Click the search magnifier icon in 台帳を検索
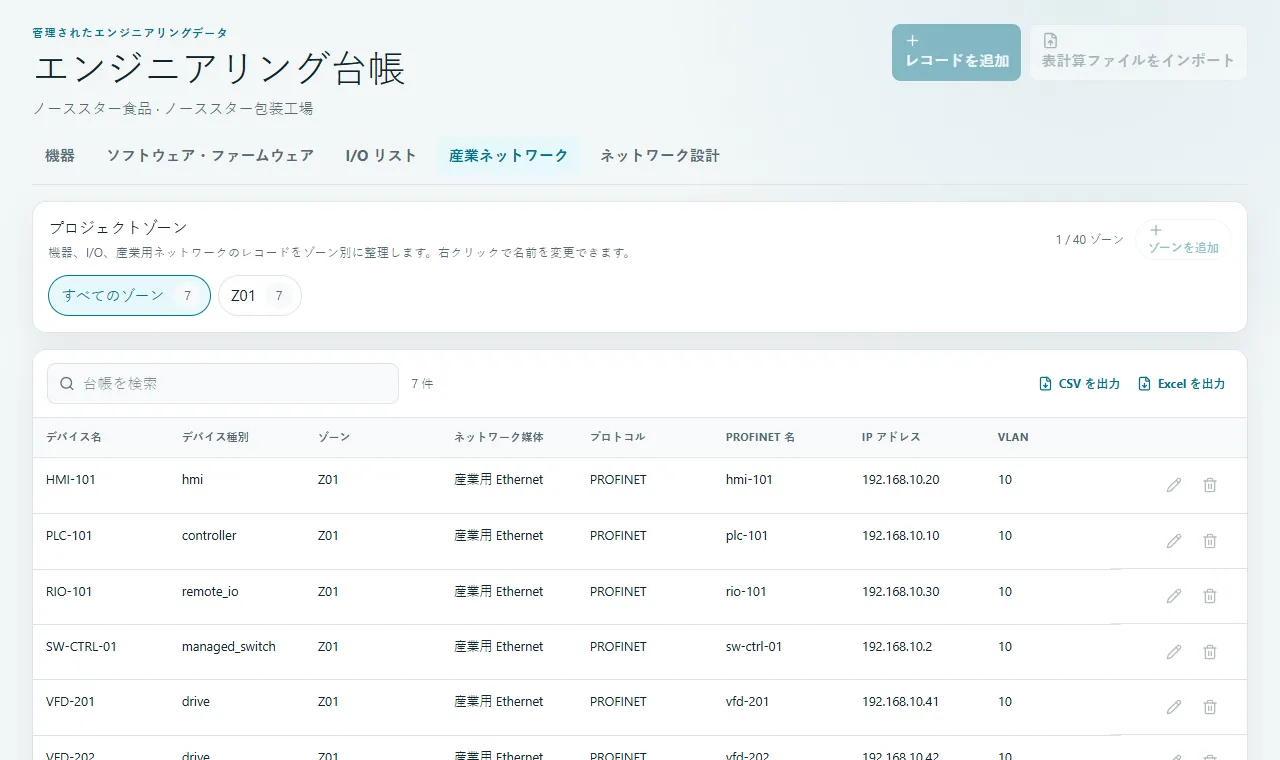Screen dimensions: 1280x760 point(67,383)
